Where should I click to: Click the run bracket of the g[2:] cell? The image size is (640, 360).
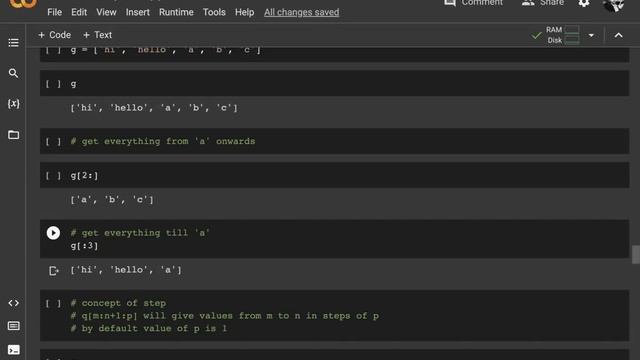53,176
